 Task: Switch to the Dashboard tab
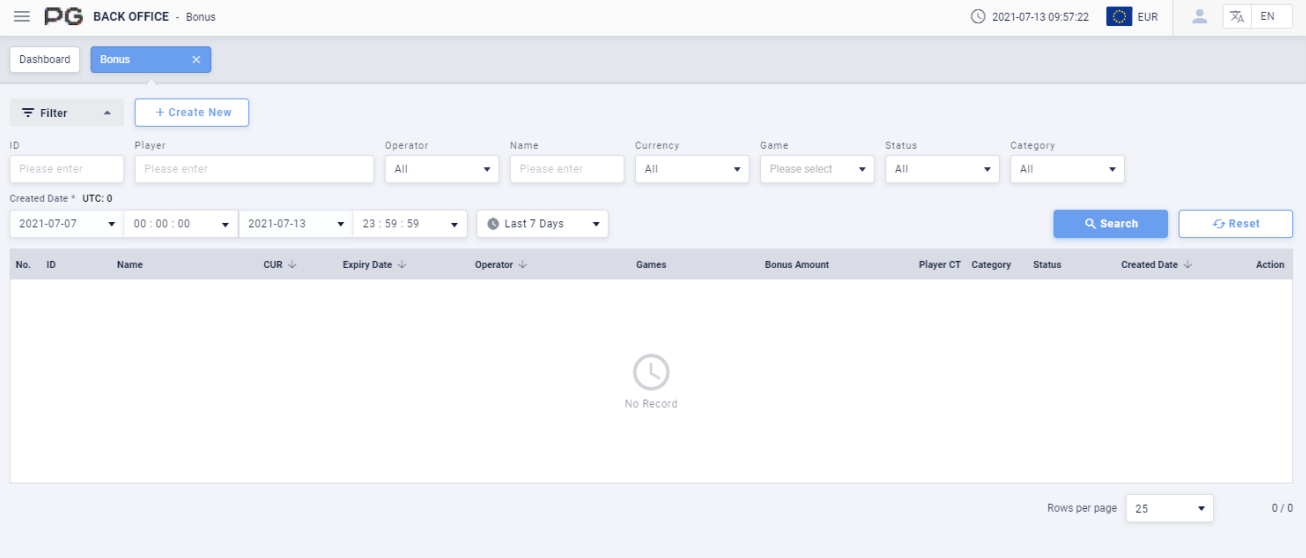[x=45, y=60]
